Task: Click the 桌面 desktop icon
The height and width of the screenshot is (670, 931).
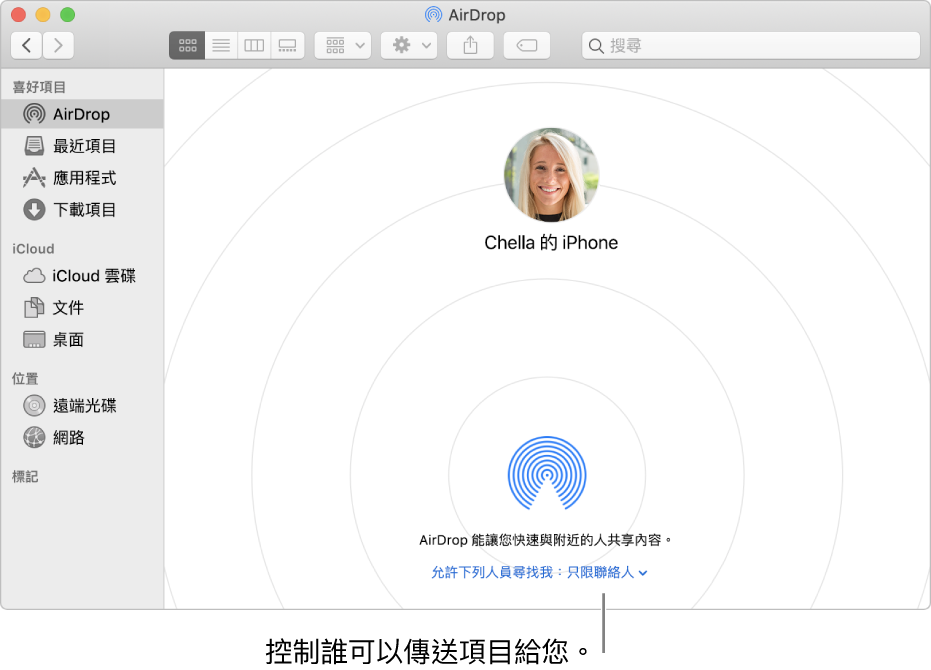Action: click(34, 340)
